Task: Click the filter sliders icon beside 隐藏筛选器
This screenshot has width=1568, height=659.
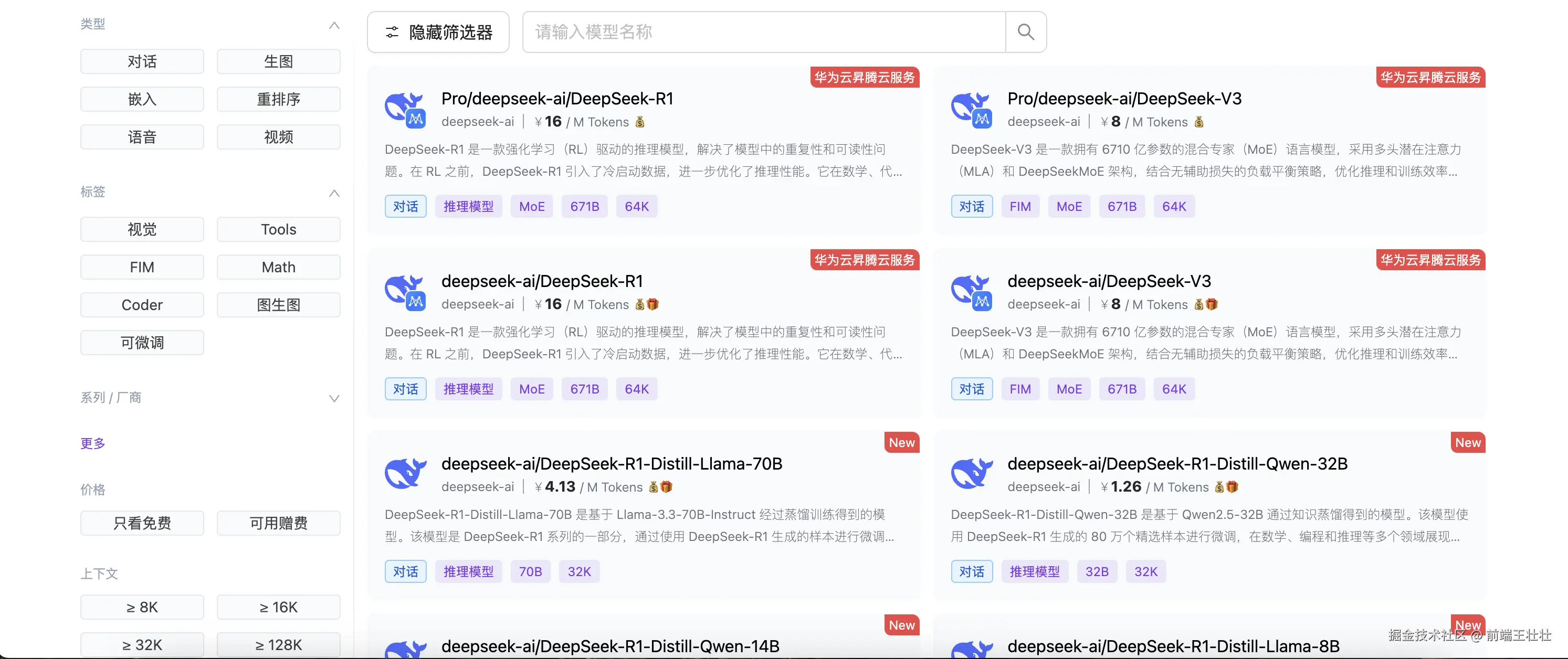Action: tap(392, 32)
